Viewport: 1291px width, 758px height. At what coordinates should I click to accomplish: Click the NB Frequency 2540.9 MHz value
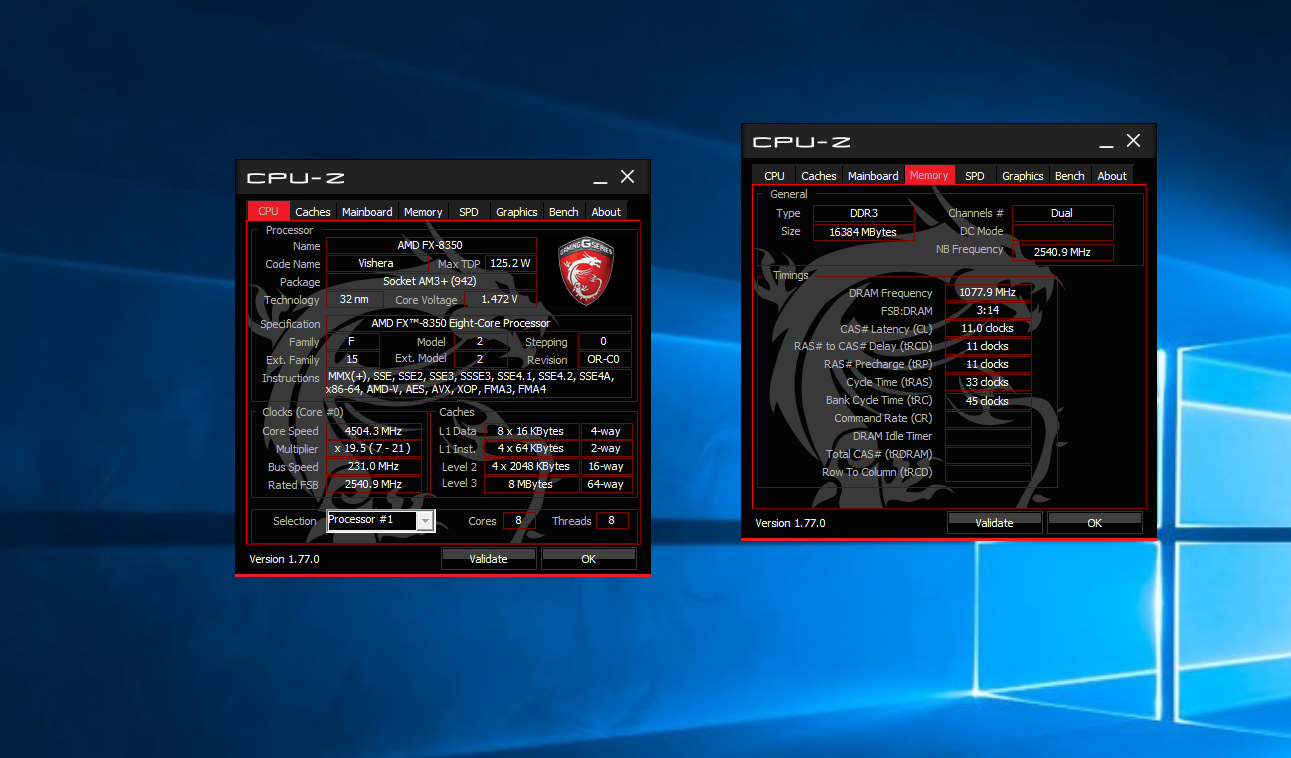[x=1062, y=252]
